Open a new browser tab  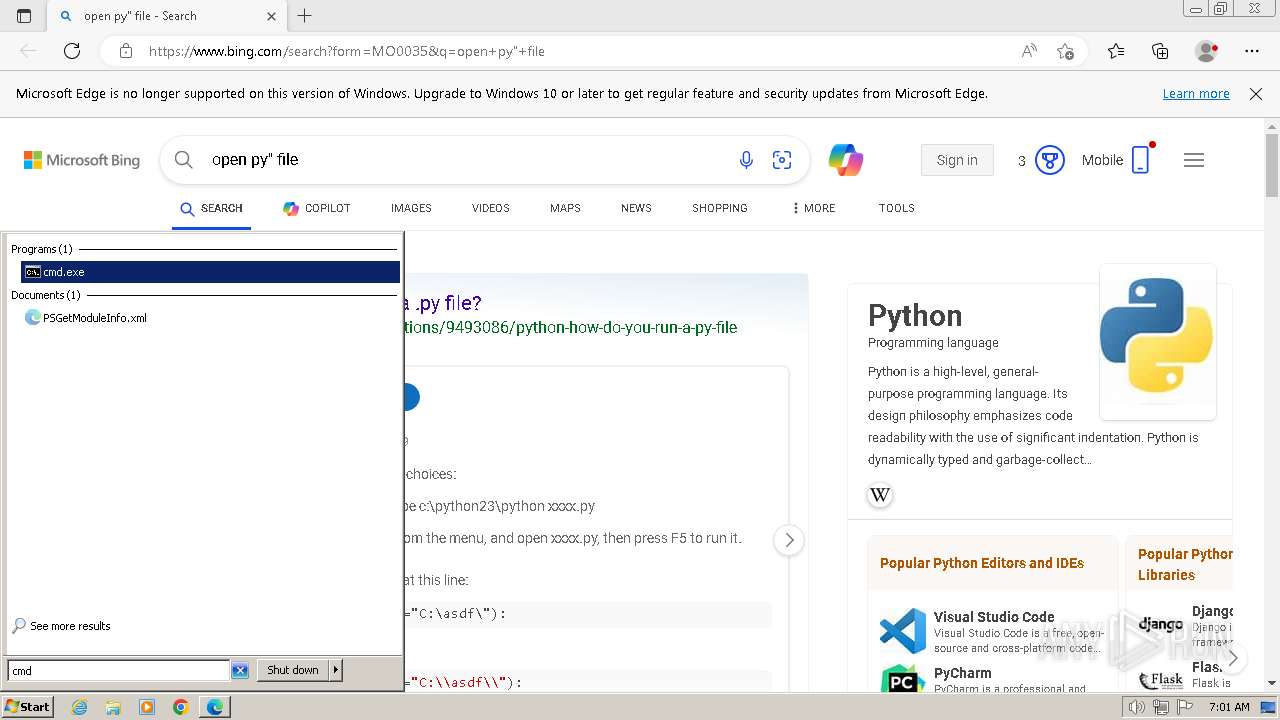pos(305,16)
